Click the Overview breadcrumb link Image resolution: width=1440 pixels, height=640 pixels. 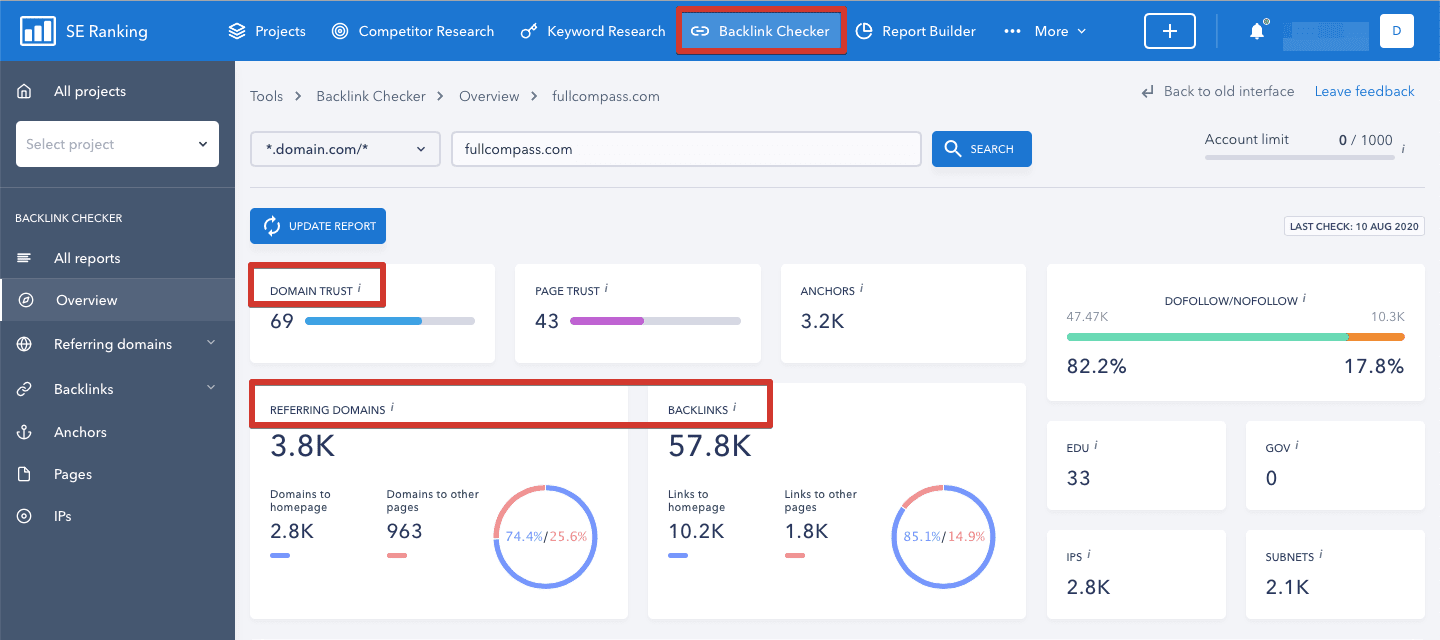[489, 96]
